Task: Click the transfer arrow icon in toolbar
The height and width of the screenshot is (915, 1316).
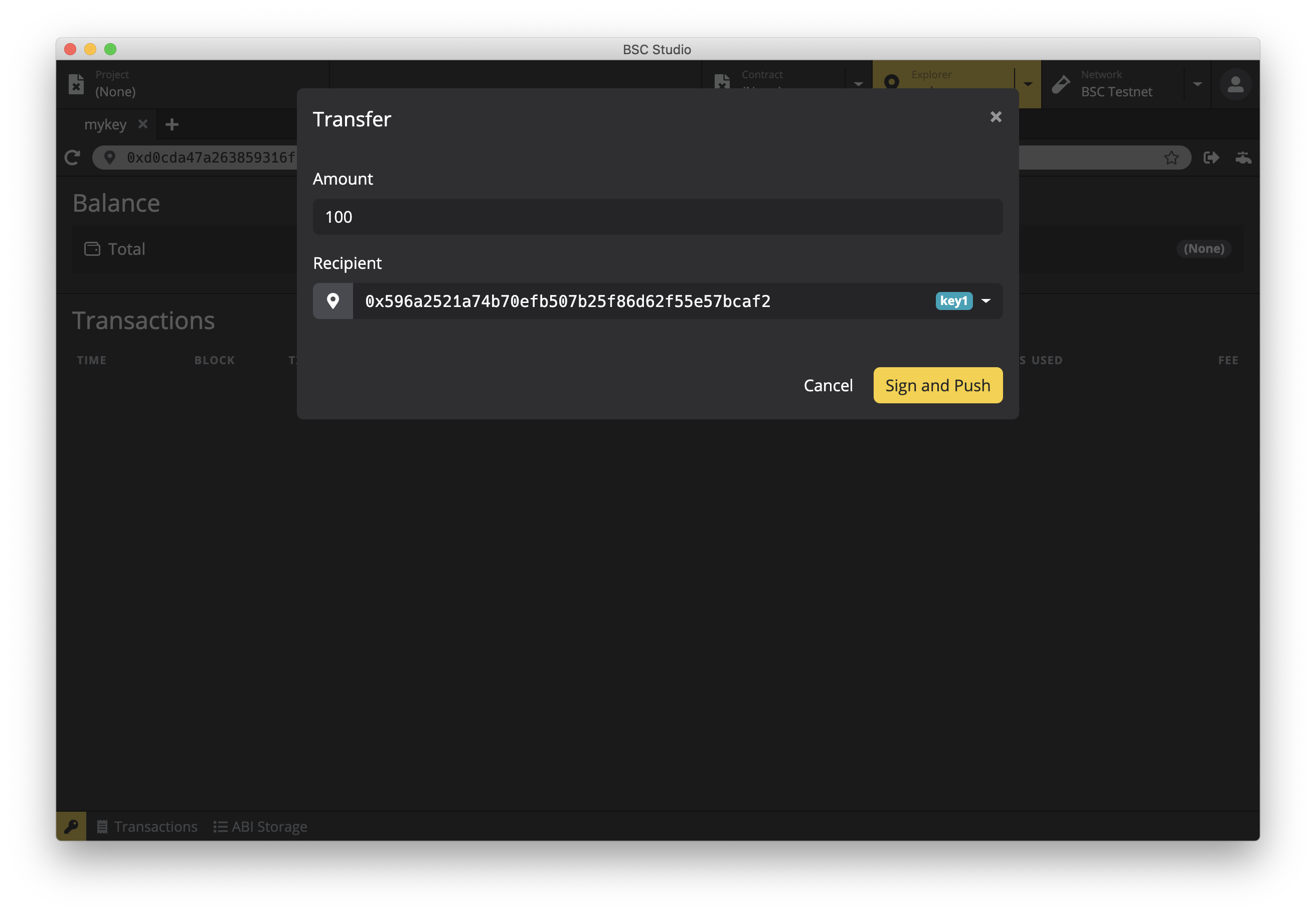Action: (1211, 158)
